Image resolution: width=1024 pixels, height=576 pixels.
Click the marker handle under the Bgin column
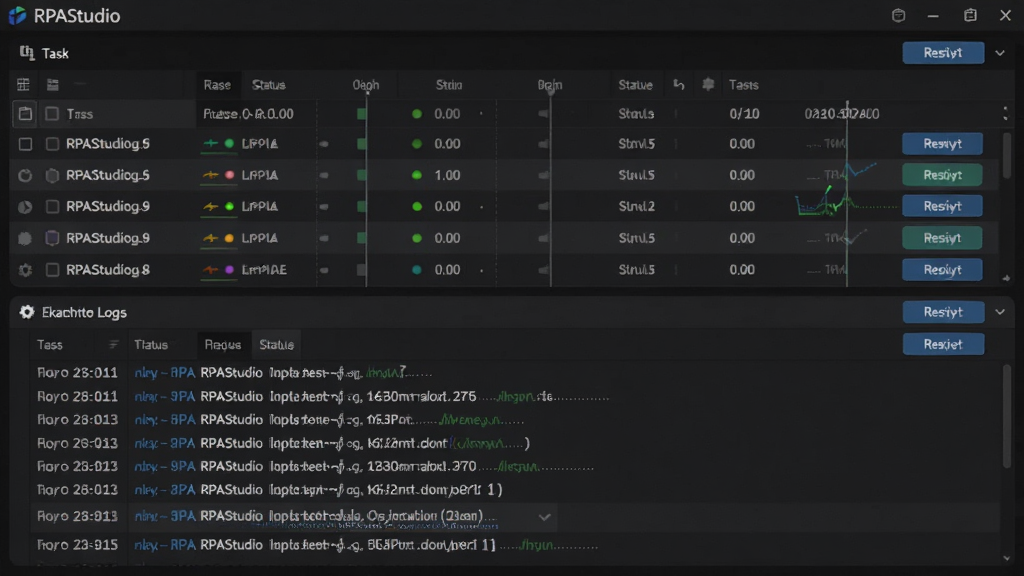[551, 92]
